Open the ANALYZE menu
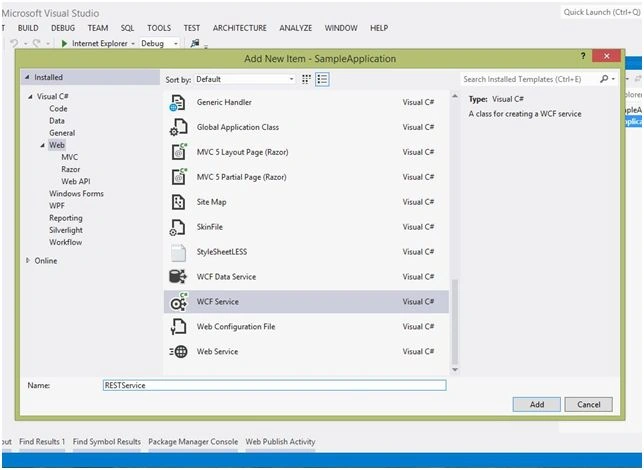Viewport: 644px width, 470px height. pos(296,28)
